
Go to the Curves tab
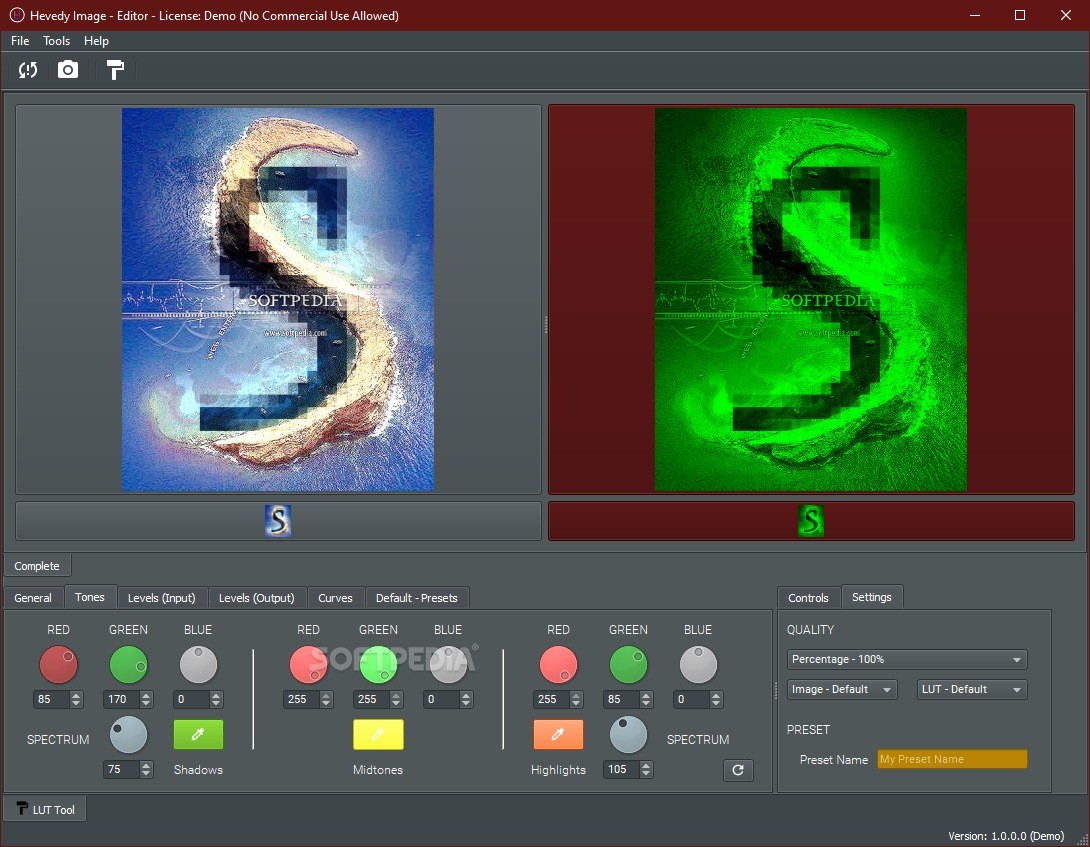click(335, 598)
